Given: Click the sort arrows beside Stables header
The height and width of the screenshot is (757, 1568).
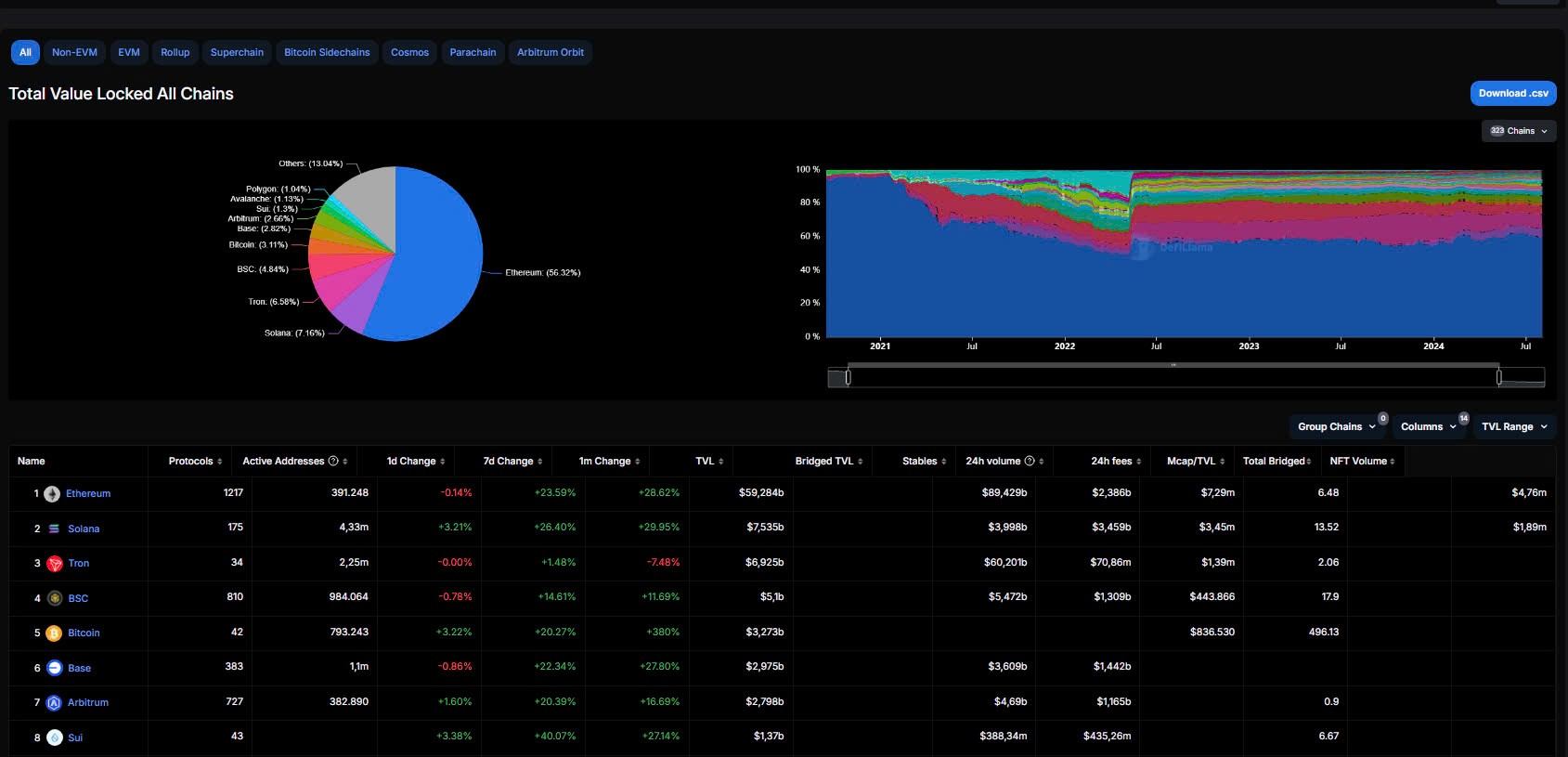Looking at the screenshot, I should point(944,462).
